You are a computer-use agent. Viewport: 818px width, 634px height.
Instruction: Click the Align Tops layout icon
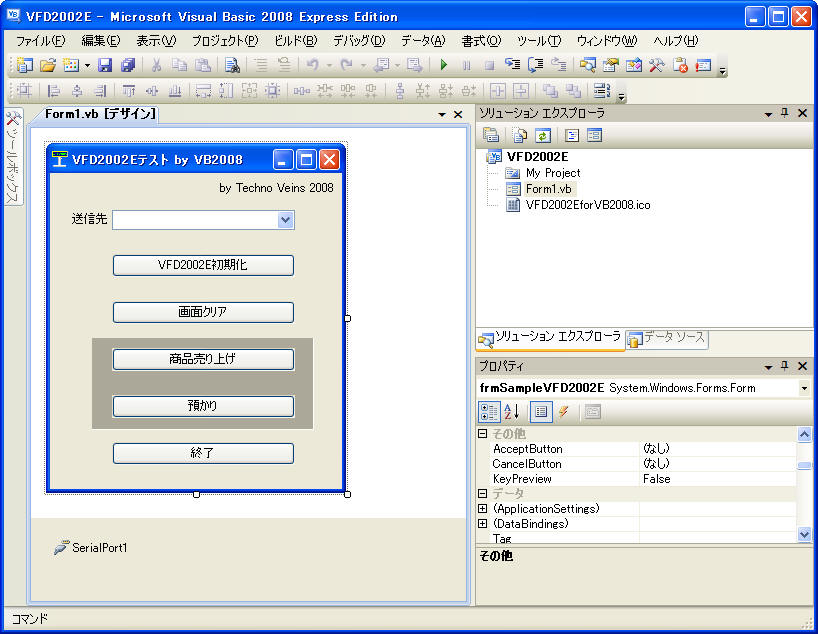(x=128, y=91)
